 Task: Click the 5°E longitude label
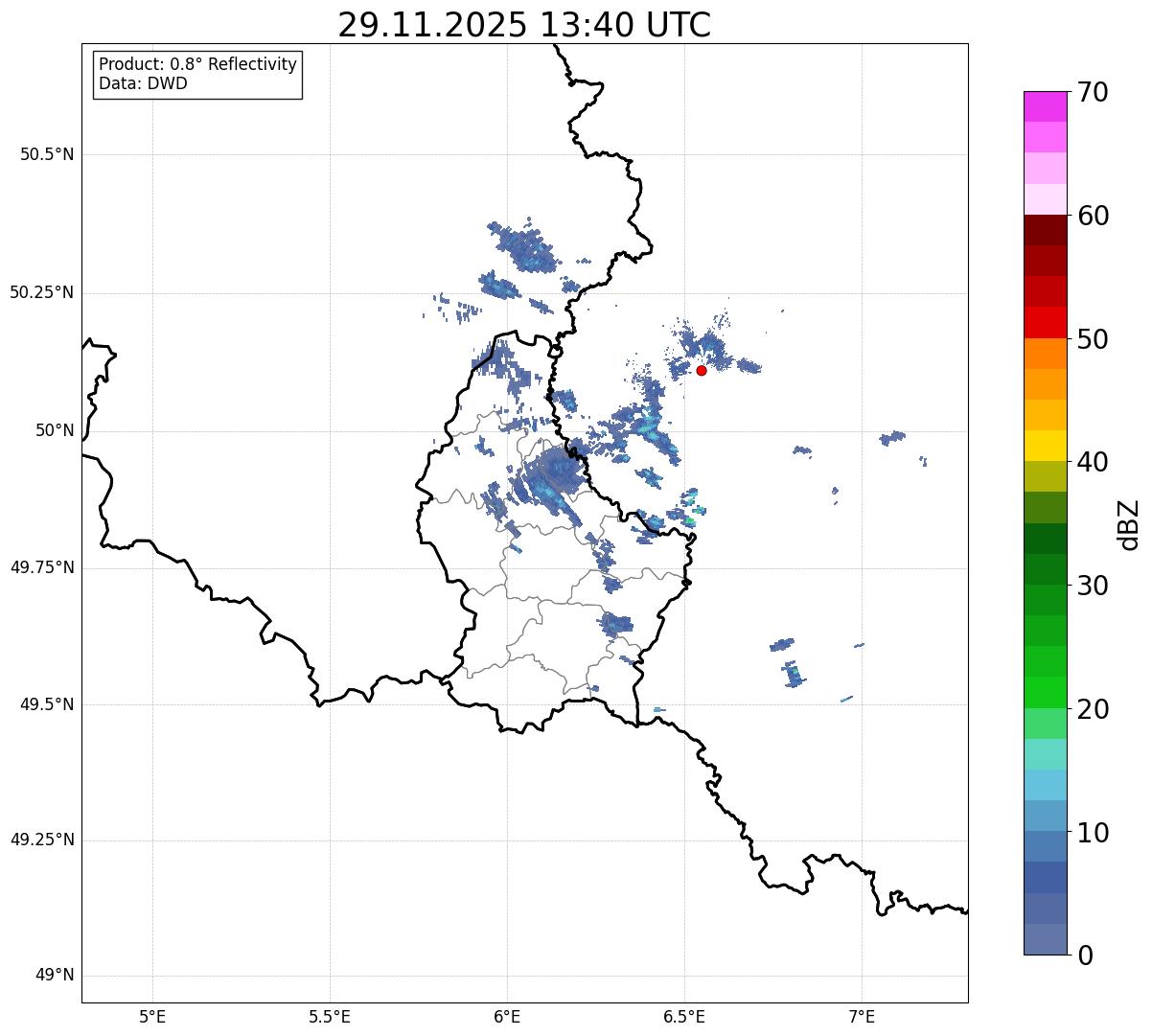152,1017
